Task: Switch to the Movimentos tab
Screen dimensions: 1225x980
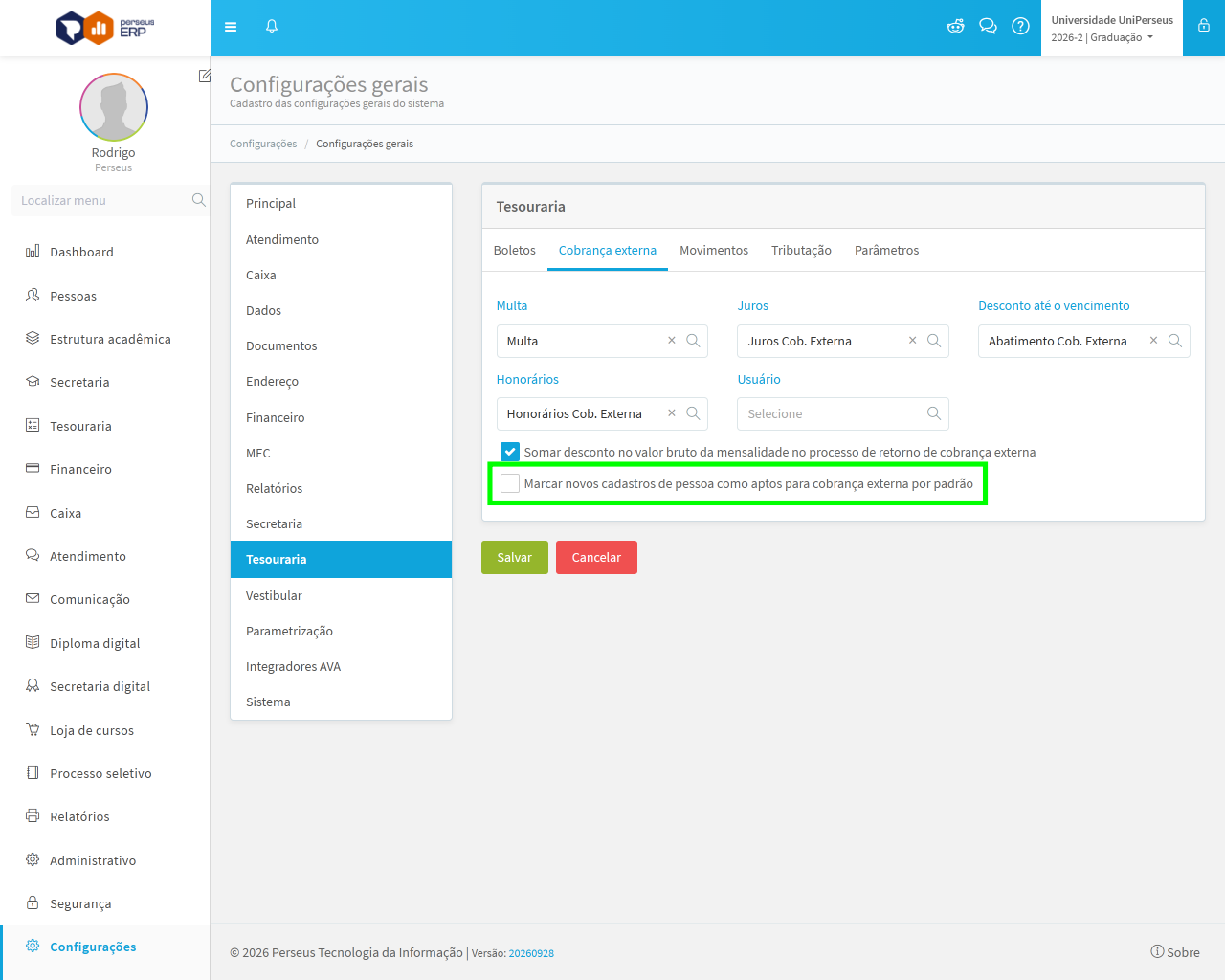Action: pyautogui.click(x=714, y=251)
